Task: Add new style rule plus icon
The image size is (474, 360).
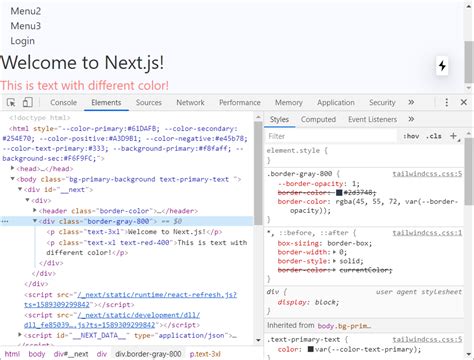Action: coord(454,136)
